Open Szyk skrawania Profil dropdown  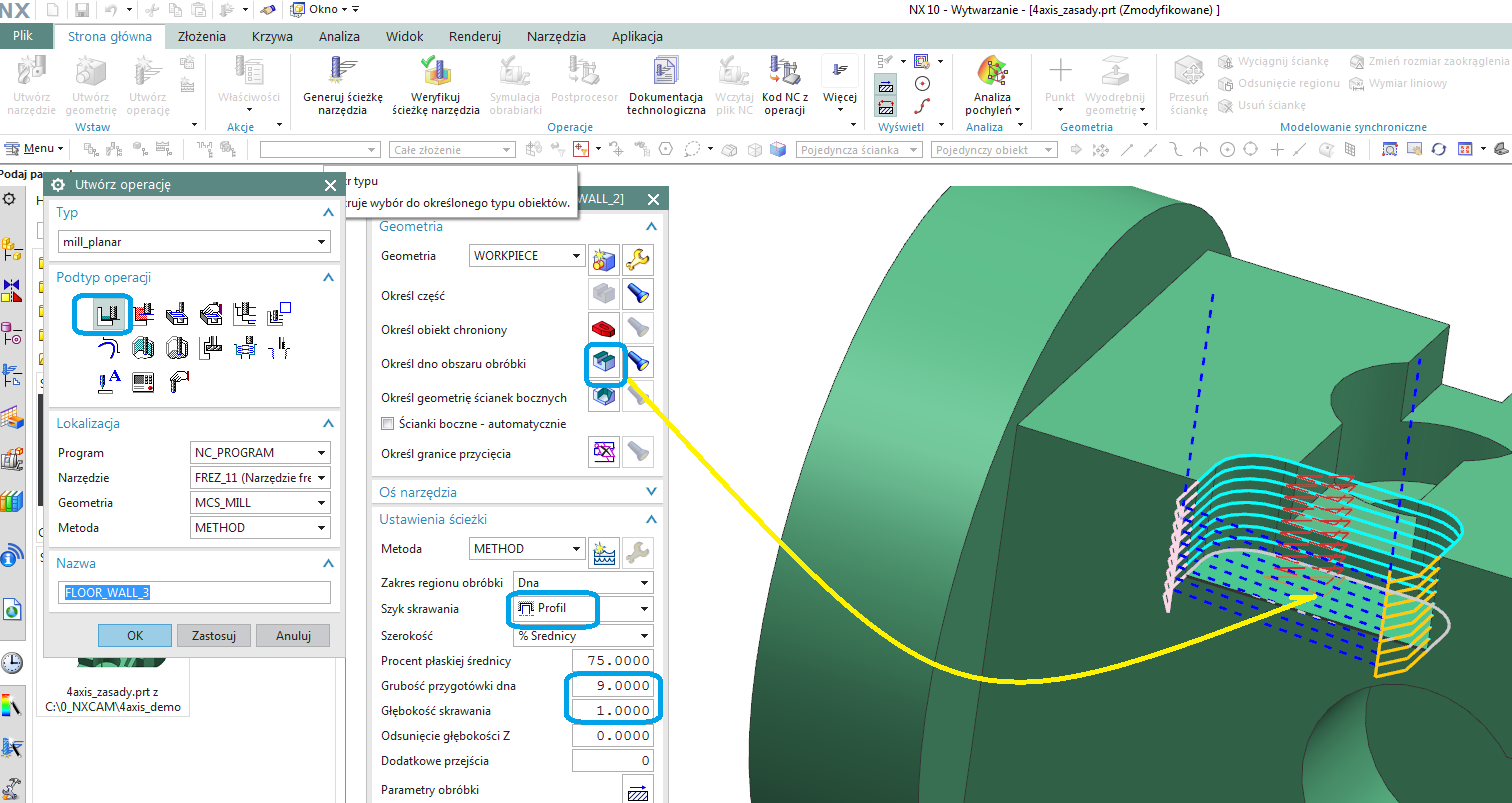[581, 608]
